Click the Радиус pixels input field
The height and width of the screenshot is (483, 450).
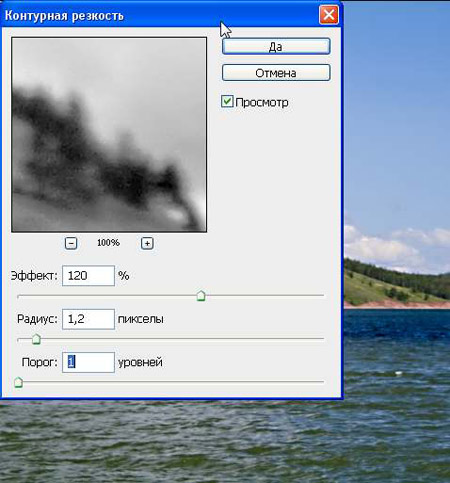[88, 319]
